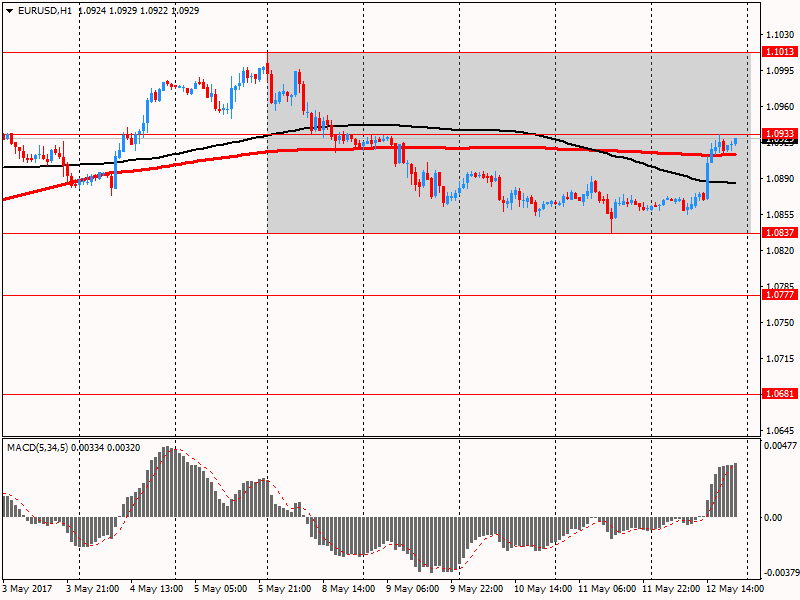Image resolution: width=800 pixels, height=600 pixels.
Task: Click the 1.0855 value on price axis
Action: click(x=780, y=215)
